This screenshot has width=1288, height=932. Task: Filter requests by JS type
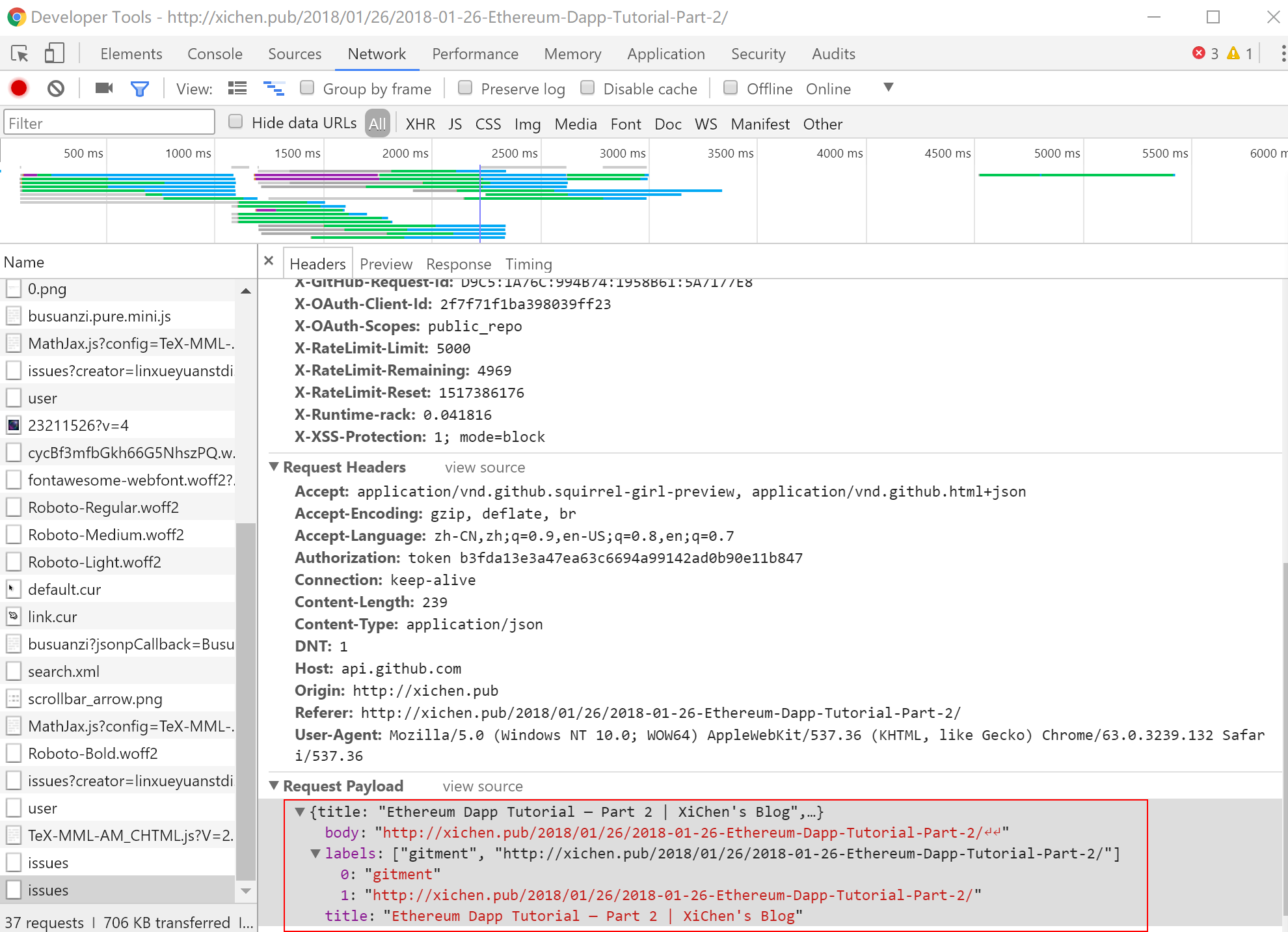(455, 124)
